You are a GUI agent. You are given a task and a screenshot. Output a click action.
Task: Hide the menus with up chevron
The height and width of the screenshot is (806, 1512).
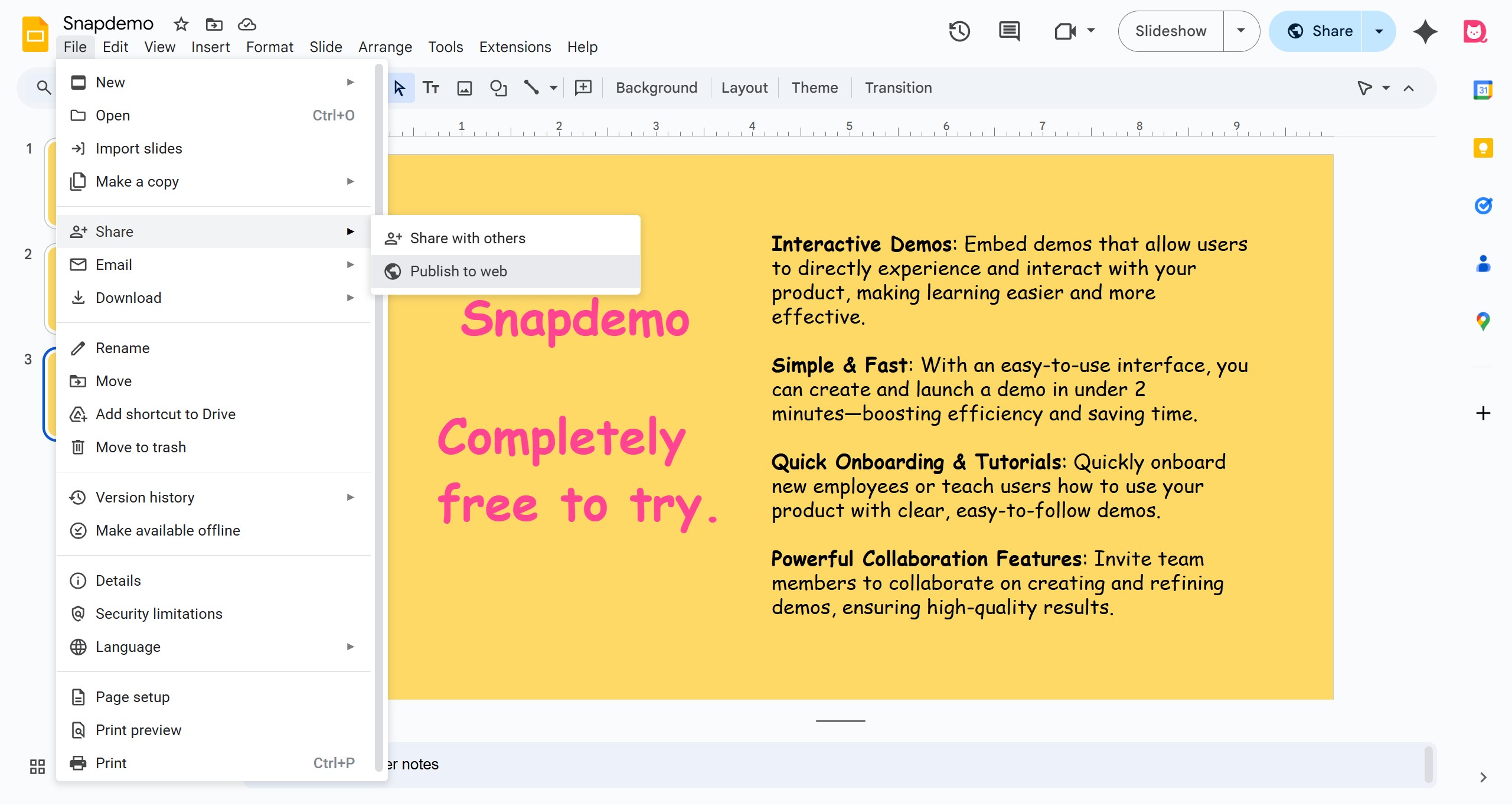tap(1409, 88)
